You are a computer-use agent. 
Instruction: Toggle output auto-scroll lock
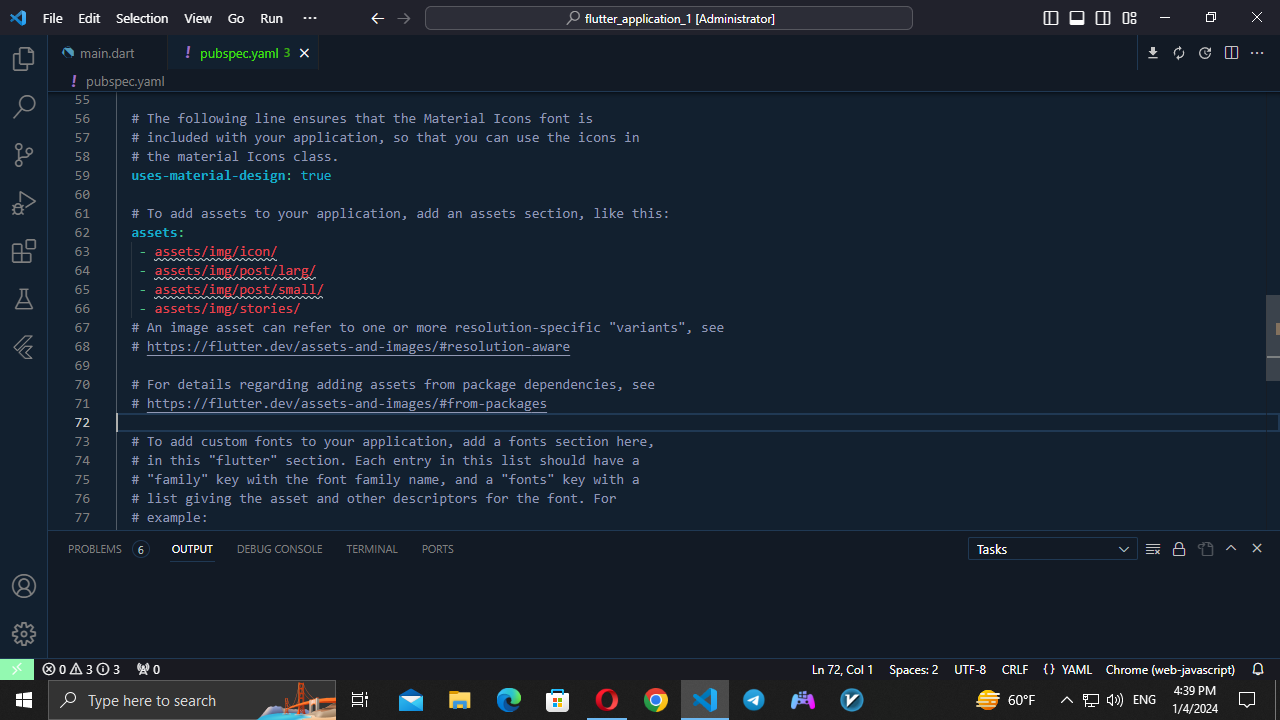[1179, 549]
